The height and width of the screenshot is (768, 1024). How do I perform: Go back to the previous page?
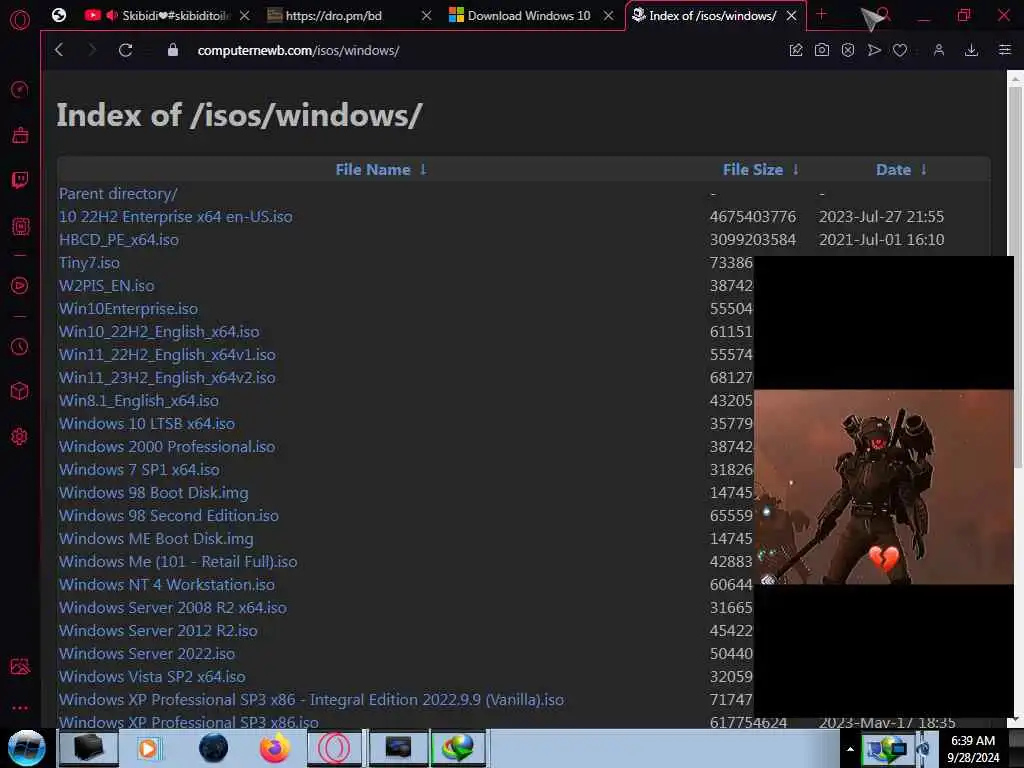click(59, 50)
